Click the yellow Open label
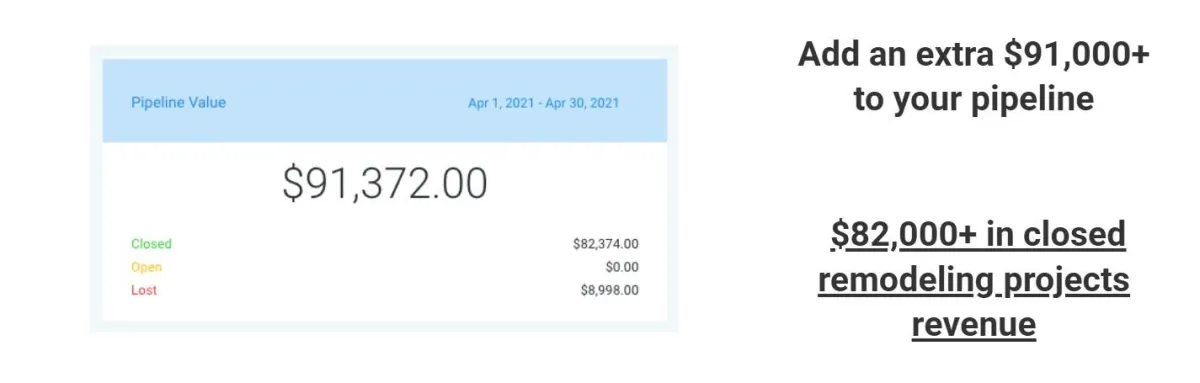Viewport: 1200px width, 383px height. coord(146,267)
